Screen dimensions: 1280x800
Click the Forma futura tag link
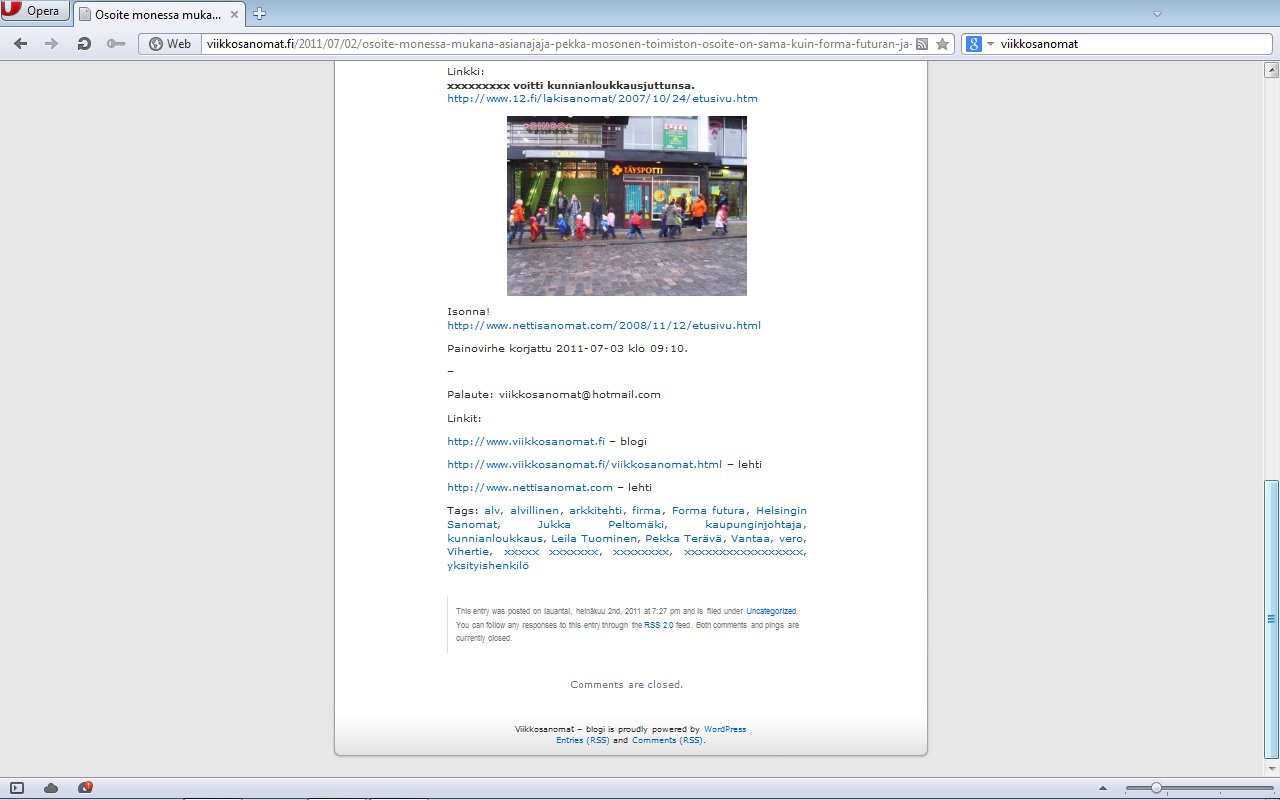tap(708, 511)
